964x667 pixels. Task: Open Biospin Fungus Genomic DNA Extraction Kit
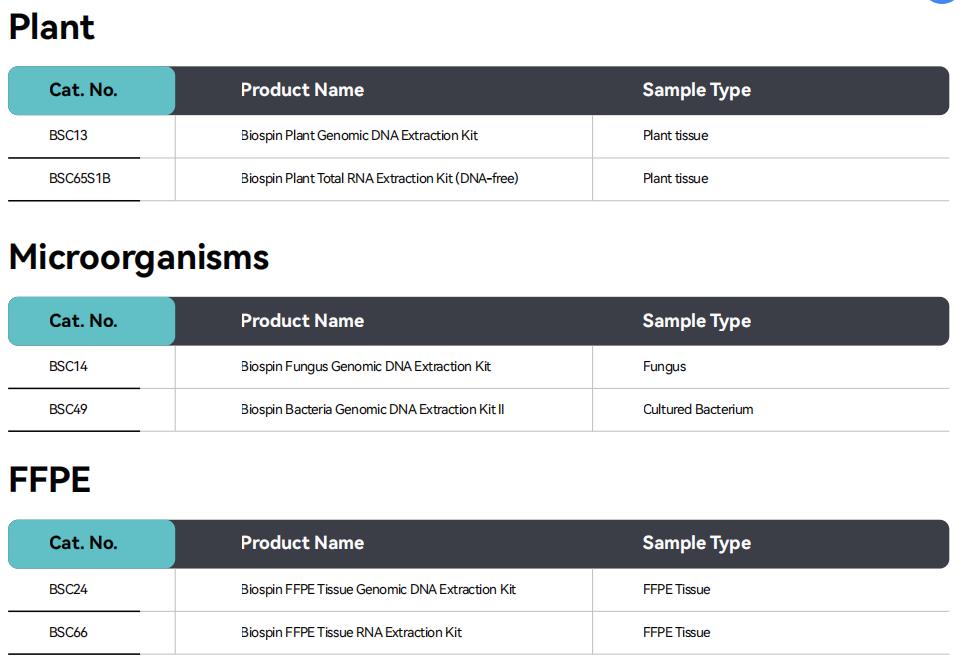[366, 367]
